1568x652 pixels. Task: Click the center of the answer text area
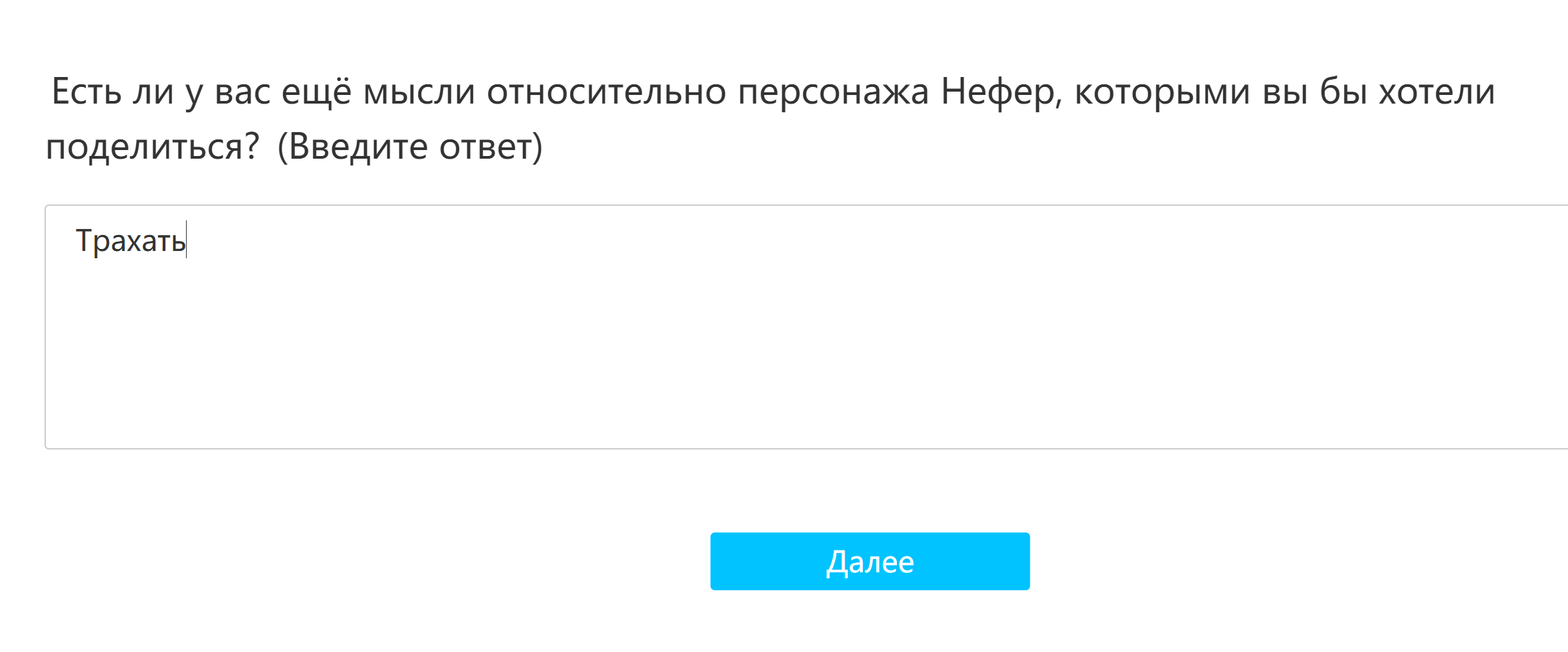(x=807, y=327)
